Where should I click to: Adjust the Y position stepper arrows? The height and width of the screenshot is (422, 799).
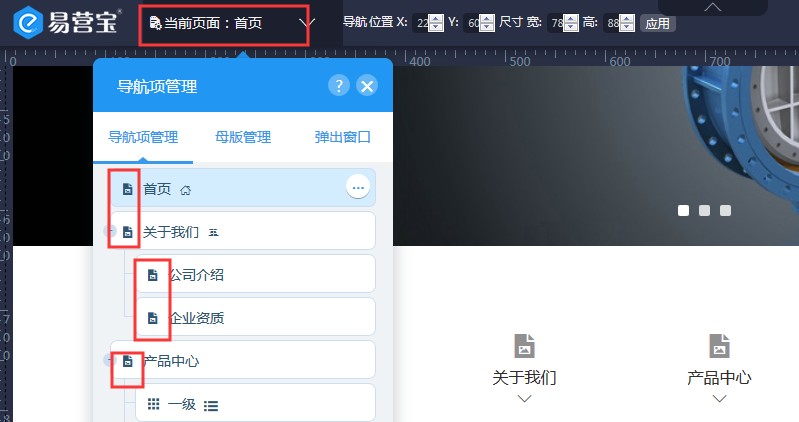487,23
